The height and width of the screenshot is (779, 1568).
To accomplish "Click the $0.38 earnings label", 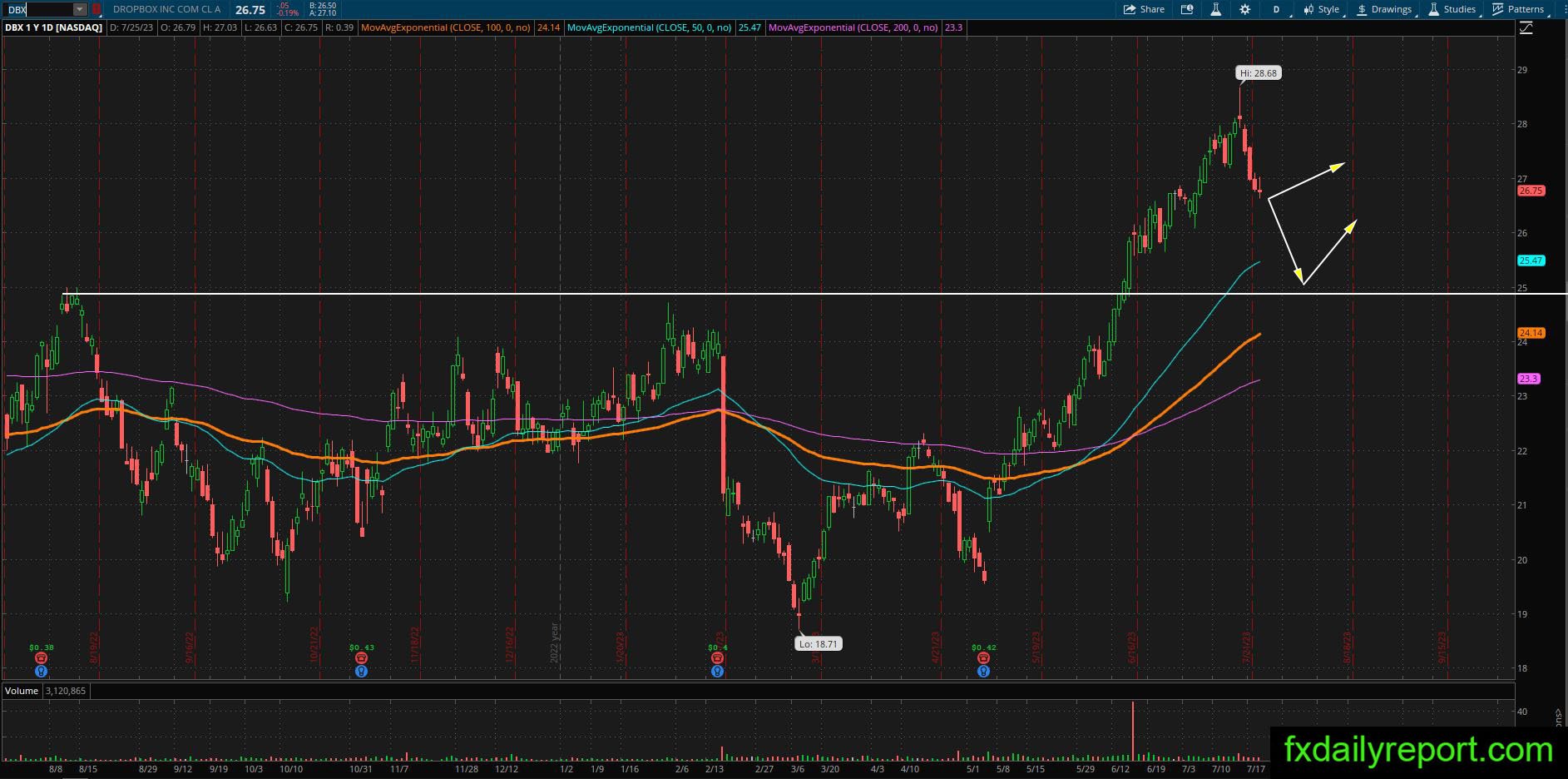I will coord(41,648).
